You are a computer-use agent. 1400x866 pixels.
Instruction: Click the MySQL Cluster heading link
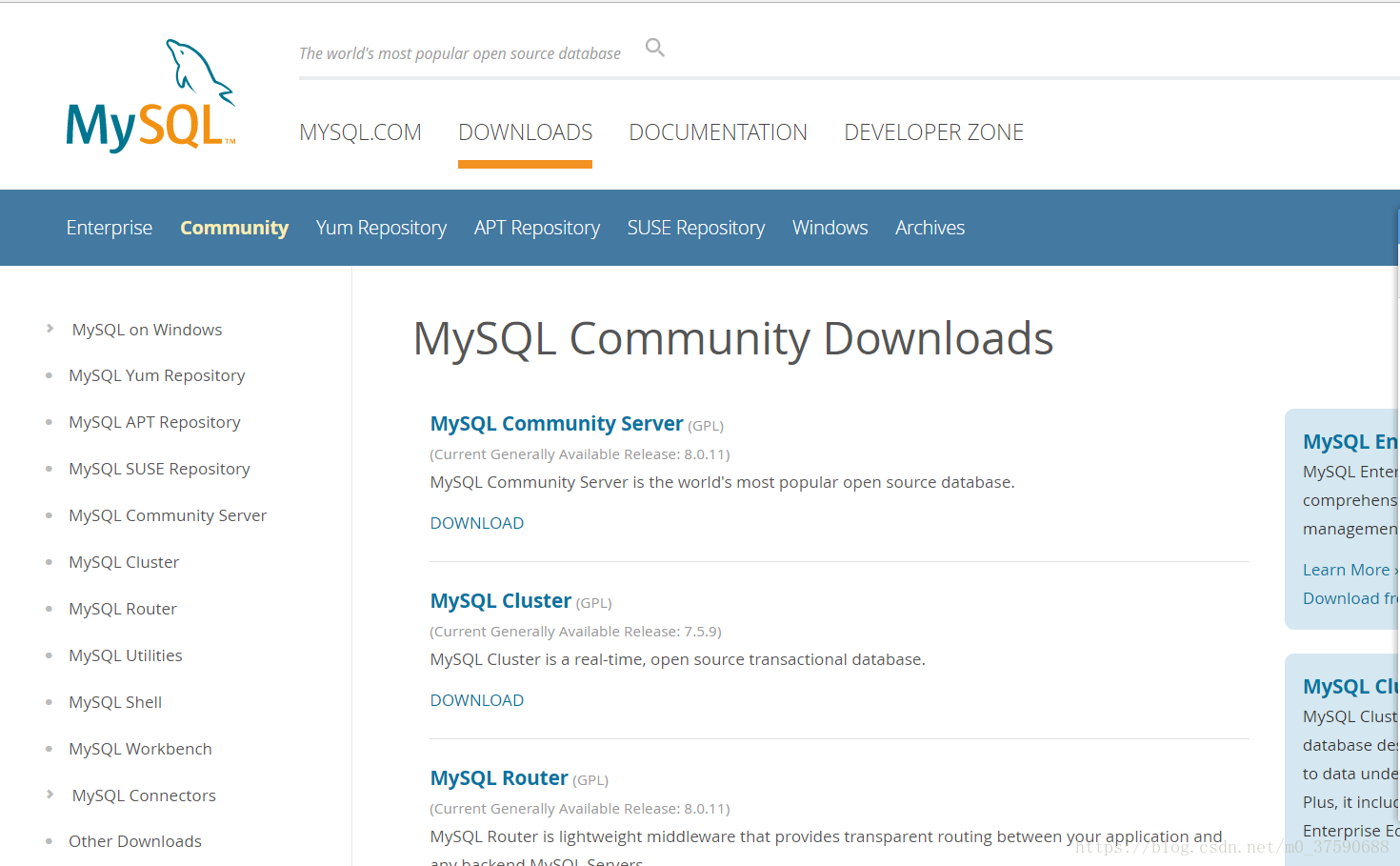[x=500, y=601]
